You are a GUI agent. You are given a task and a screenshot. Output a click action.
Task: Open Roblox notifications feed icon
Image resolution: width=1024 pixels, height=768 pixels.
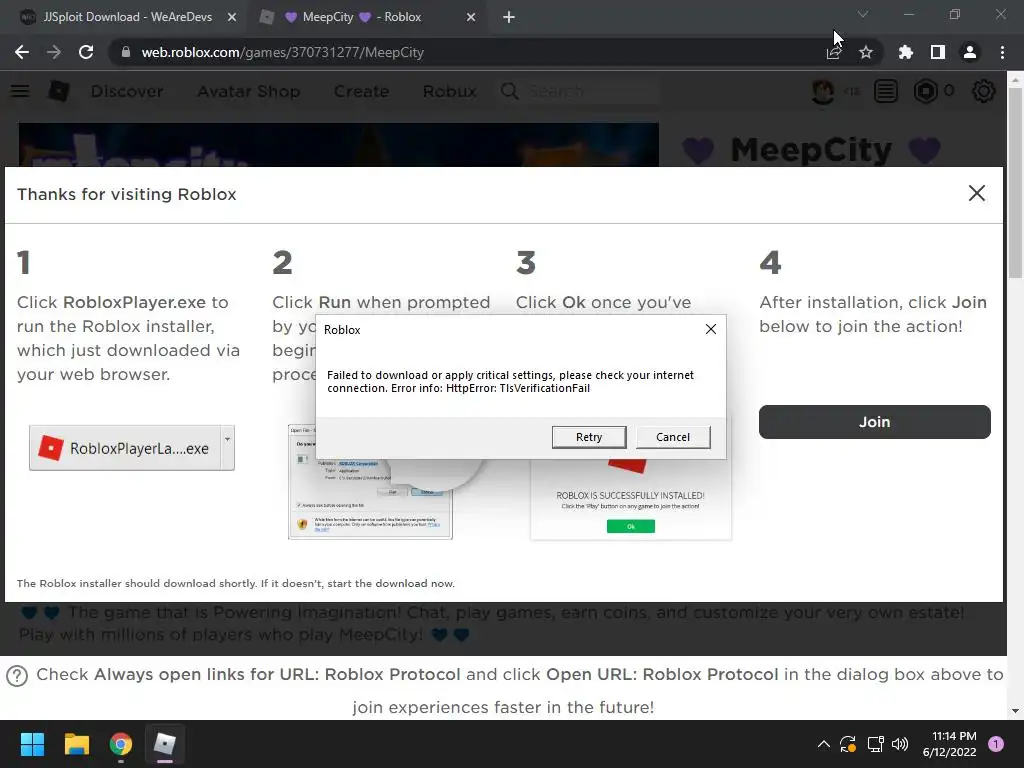[x=886, y=91]
